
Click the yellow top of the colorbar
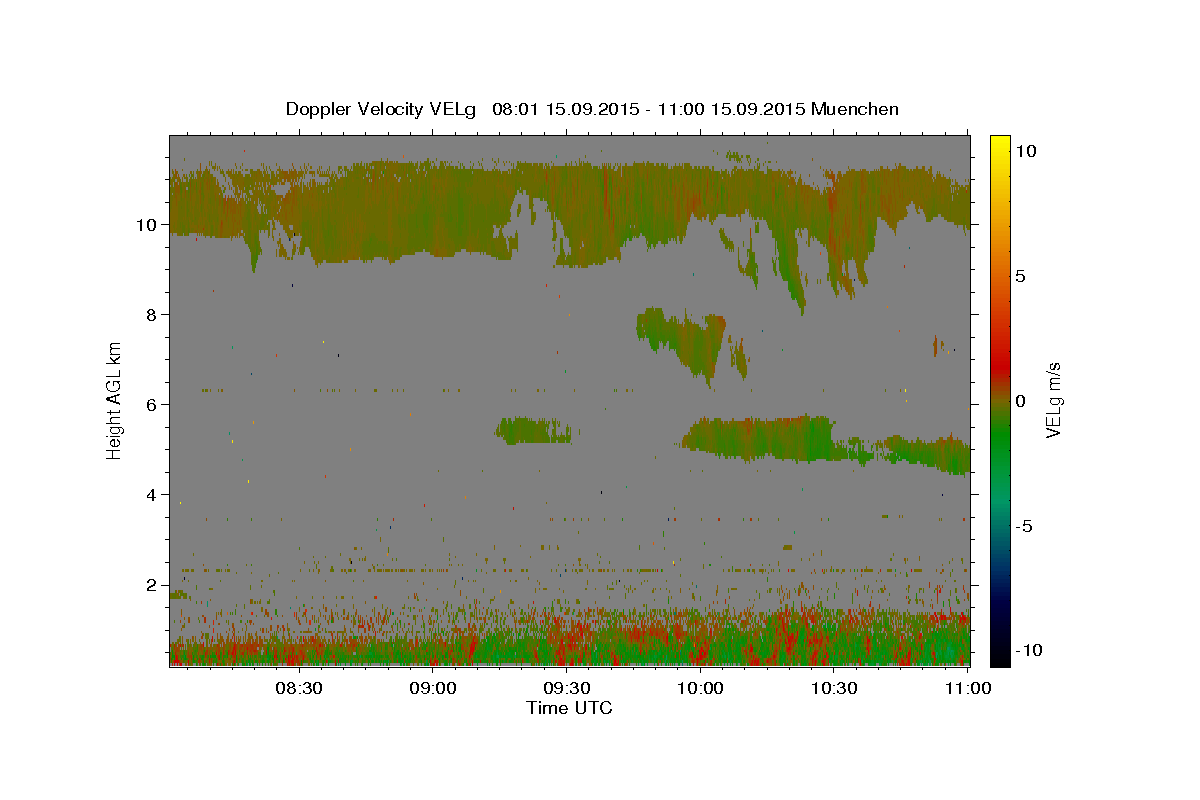point(999,145)
